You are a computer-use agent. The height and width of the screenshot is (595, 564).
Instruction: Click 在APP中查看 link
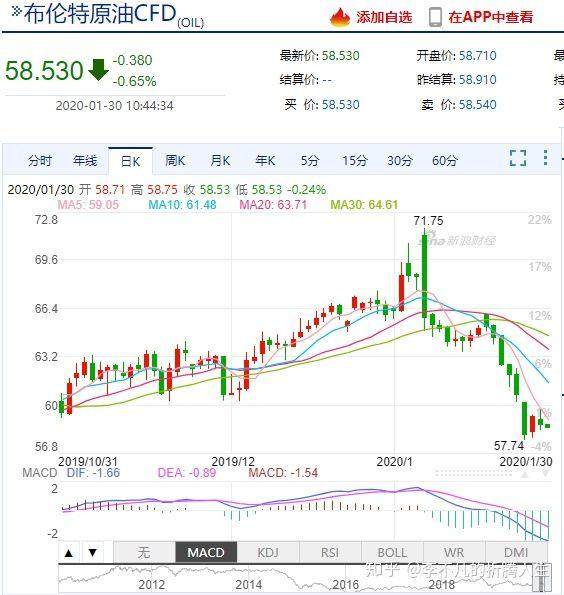point(490,17)
